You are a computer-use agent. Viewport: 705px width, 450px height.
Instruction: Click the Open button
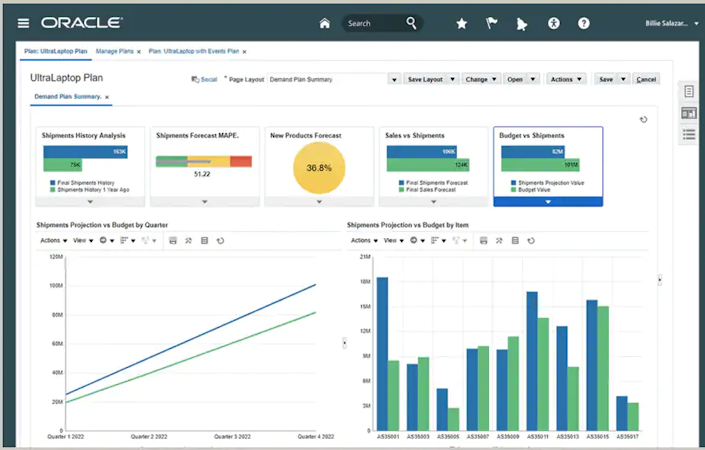tap(515, 79)
